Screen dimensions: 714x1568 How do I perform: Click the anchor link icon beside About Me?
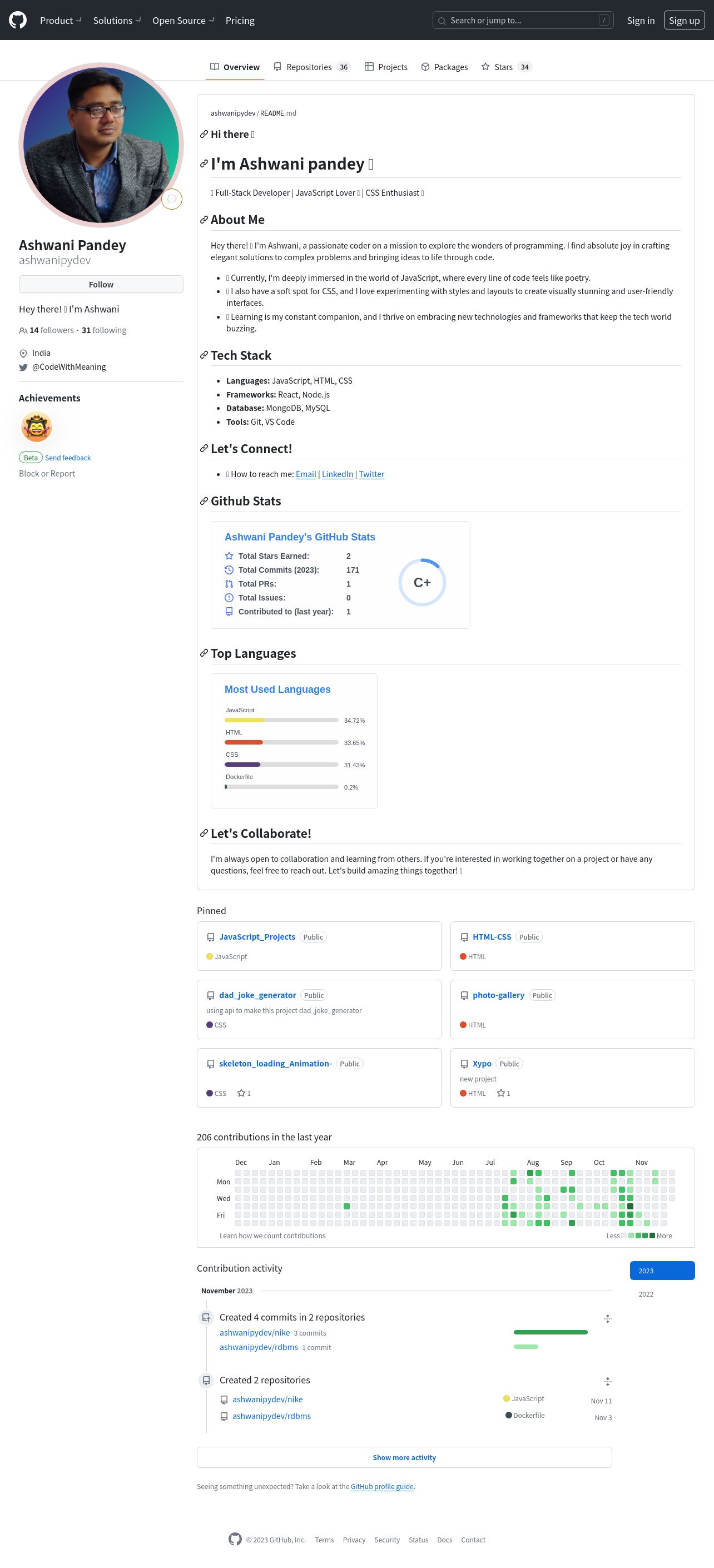204,220
